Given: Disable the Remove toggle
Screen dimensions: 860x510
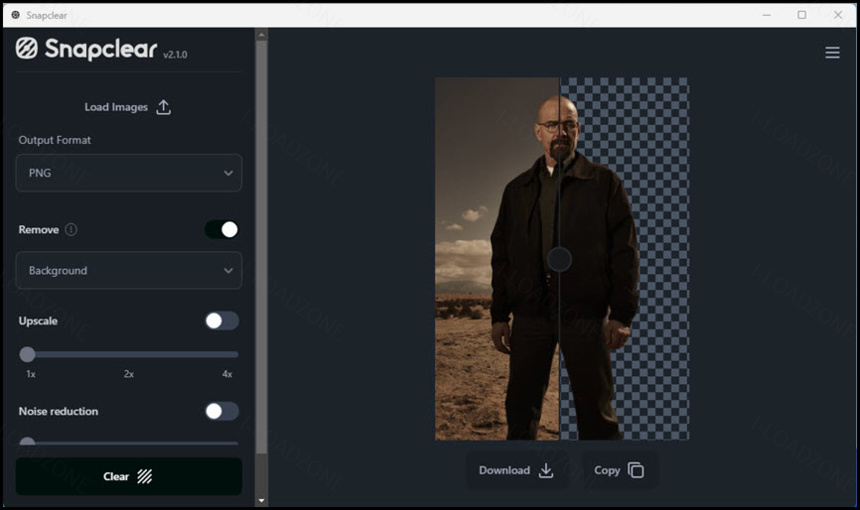Looking at the screenshot, I should (222, 230).
